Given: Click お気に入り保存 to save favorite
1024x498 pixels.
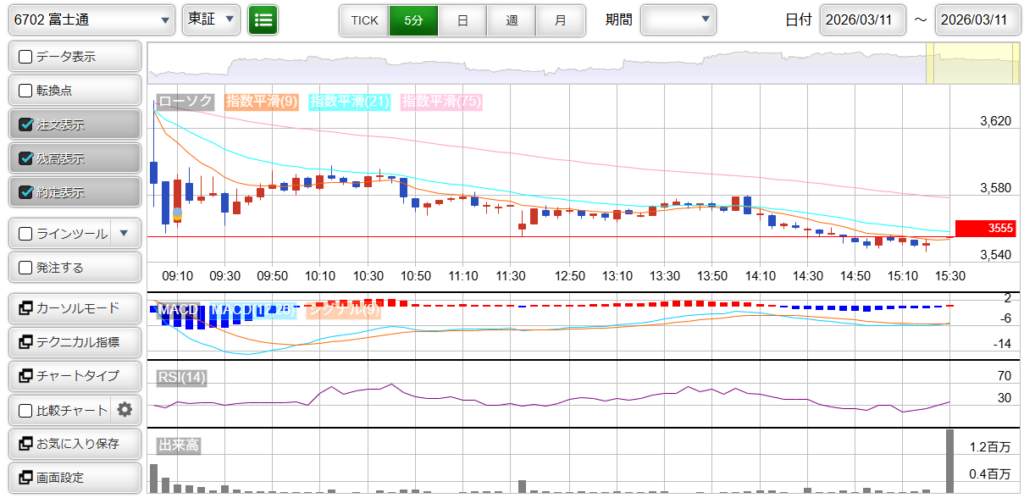Looking at the screenshot, I should click(74, 443).
